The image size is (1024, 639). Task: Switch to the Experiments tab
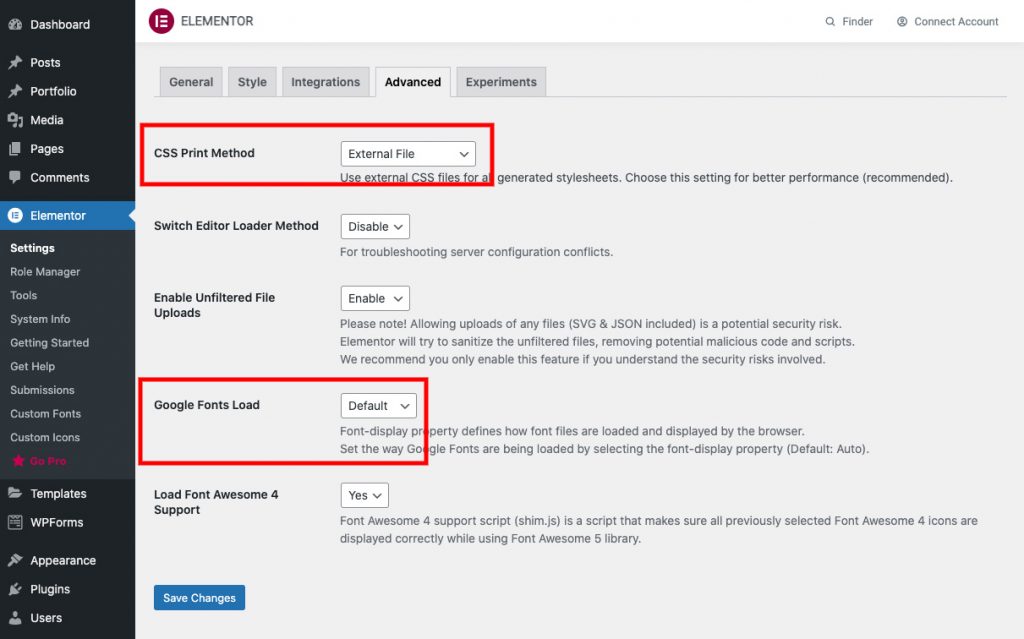(x=501, y=82)
